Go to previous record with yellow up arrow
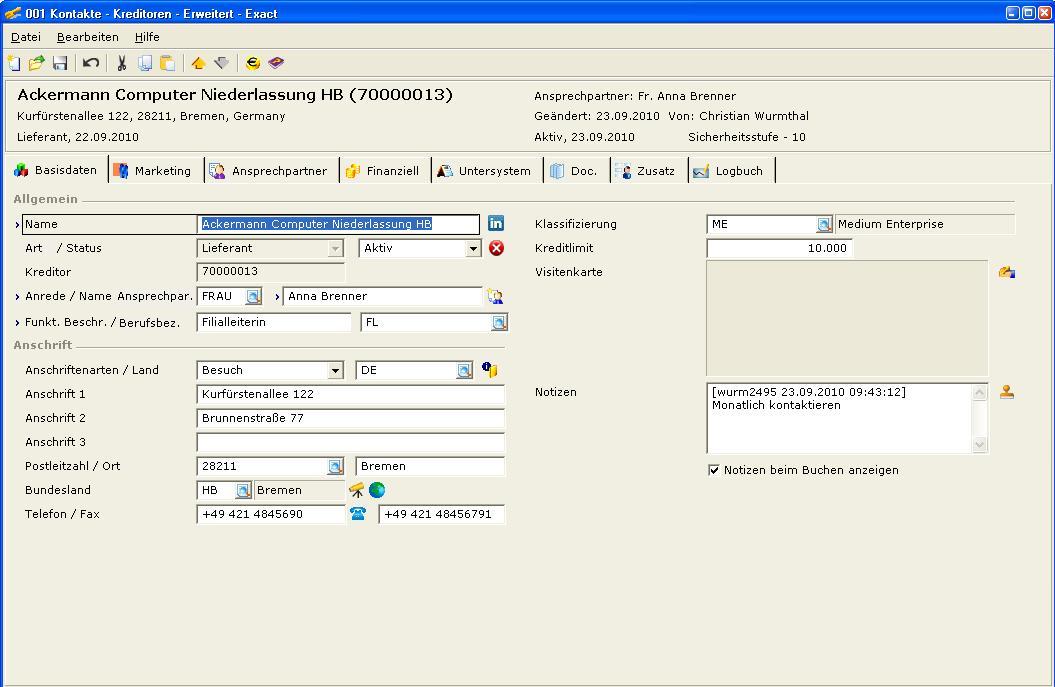This screenshot has width=1055, height=687. coord(198,63)
